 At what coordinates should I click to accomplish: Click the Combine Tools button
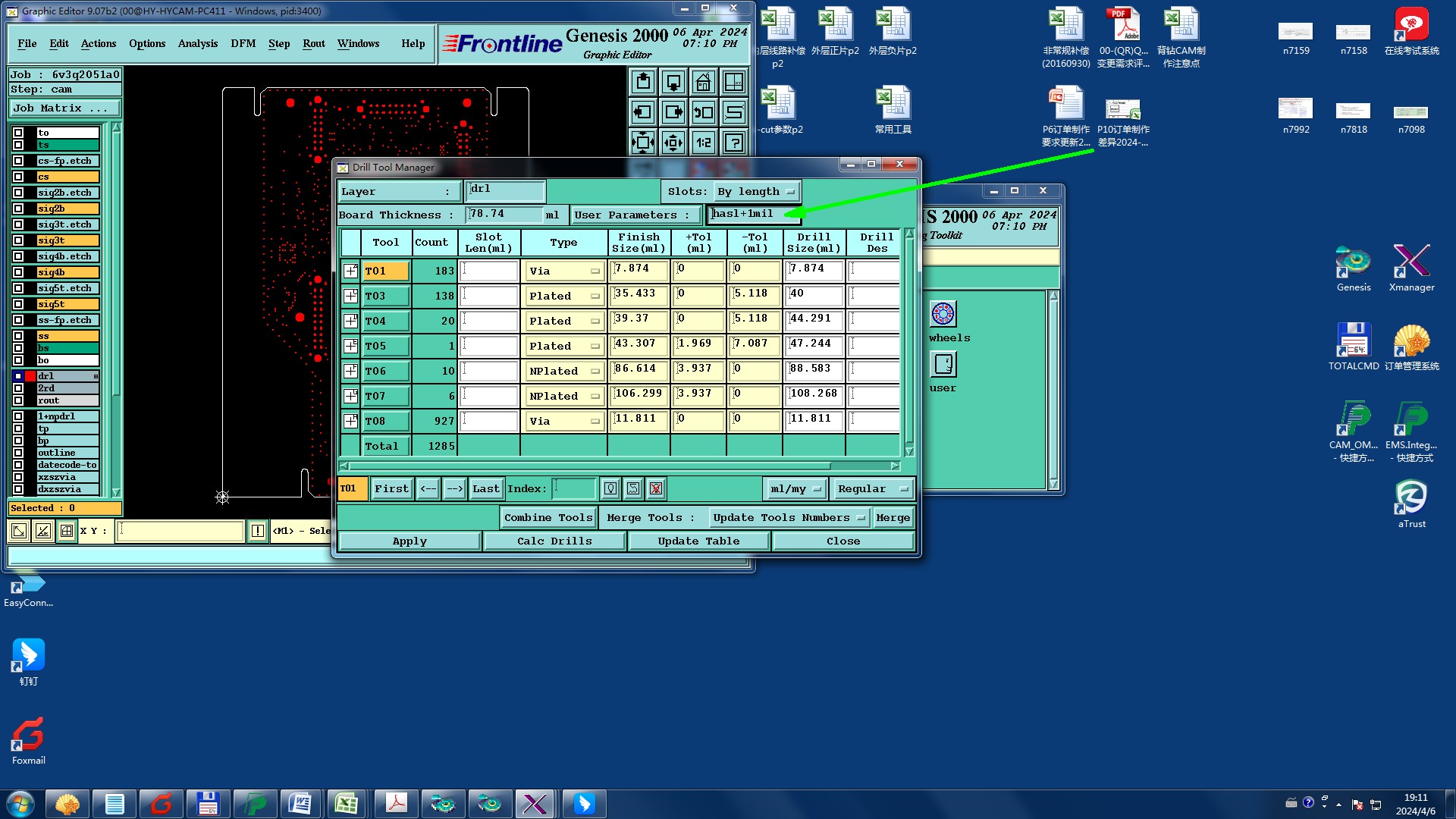tap(548, 518)
